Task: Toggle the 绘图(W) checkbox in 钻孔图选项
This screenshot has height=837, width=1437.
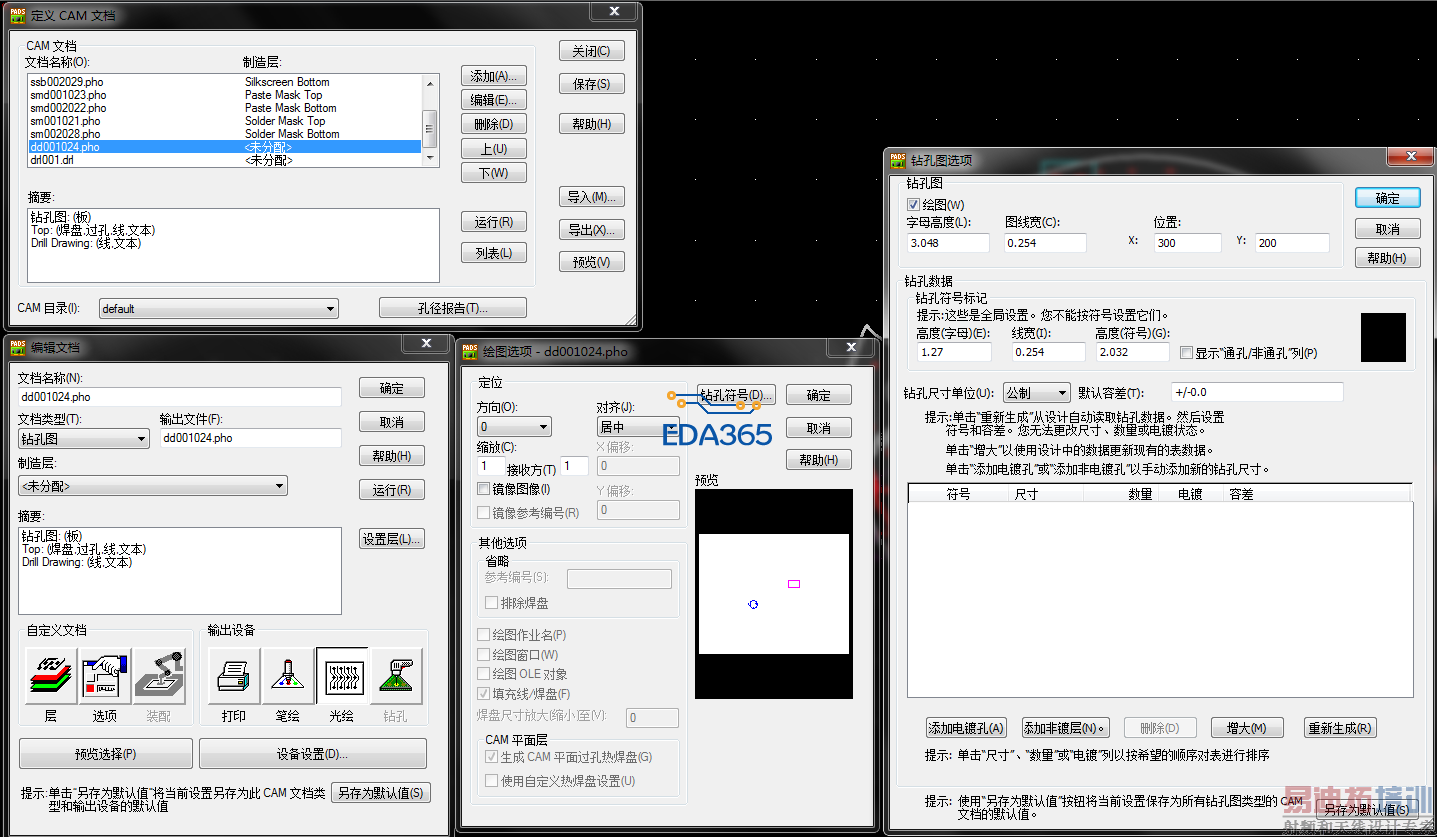Action: coord(913,205)
